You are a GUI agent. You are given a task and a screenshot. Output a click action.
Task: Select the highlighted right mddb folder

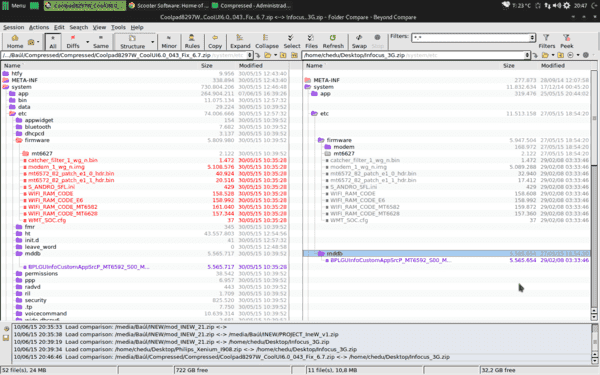coord(447,254)
